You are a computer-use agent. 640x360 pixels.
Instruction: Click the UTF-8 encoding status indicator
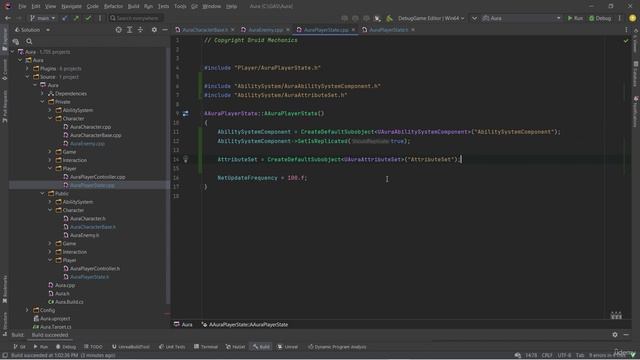pyautogui.click(x=564, y=356)
